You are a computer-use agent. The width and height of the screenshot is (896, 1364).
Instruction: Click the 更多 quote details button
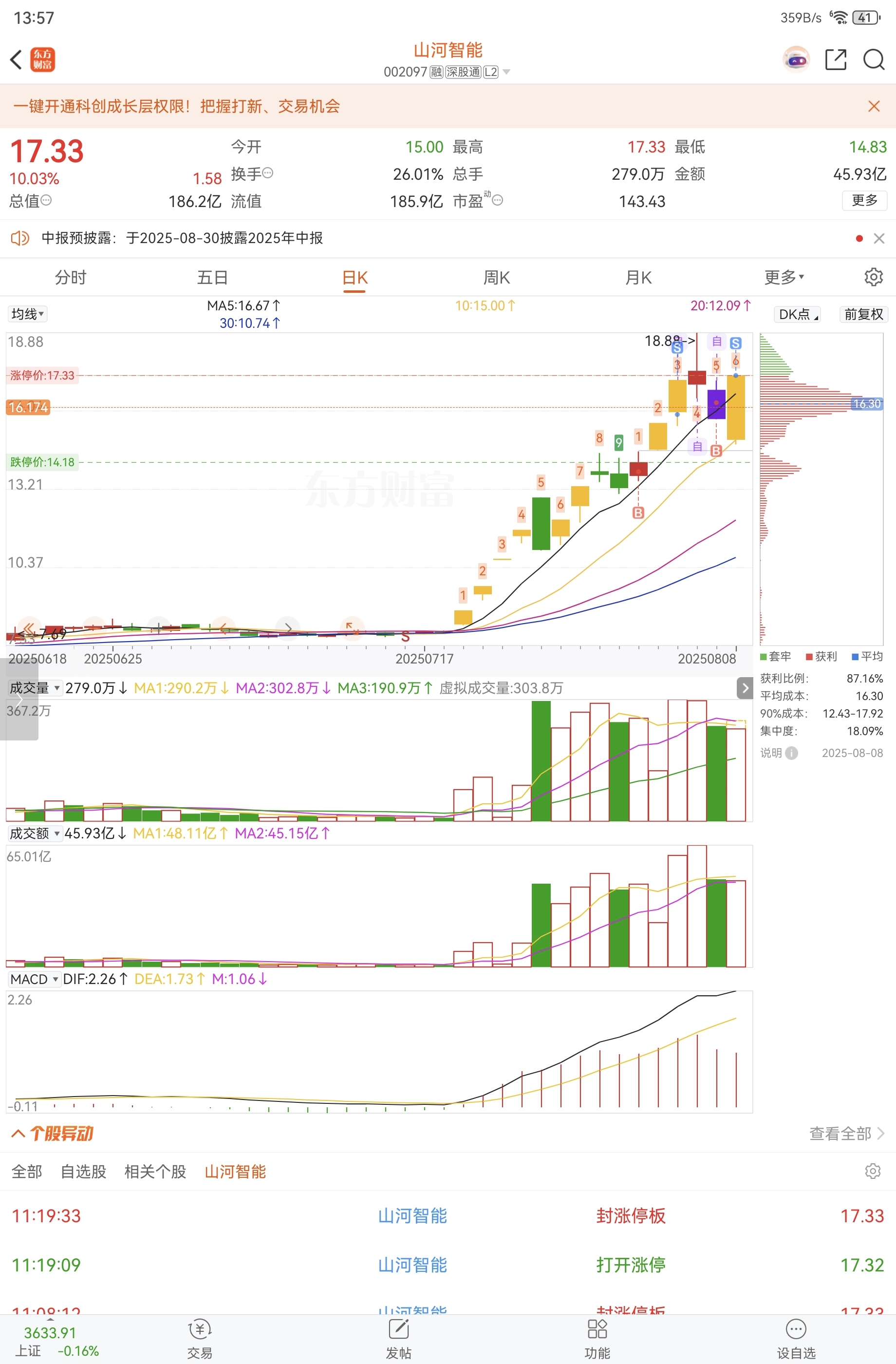tap(864, 200)
